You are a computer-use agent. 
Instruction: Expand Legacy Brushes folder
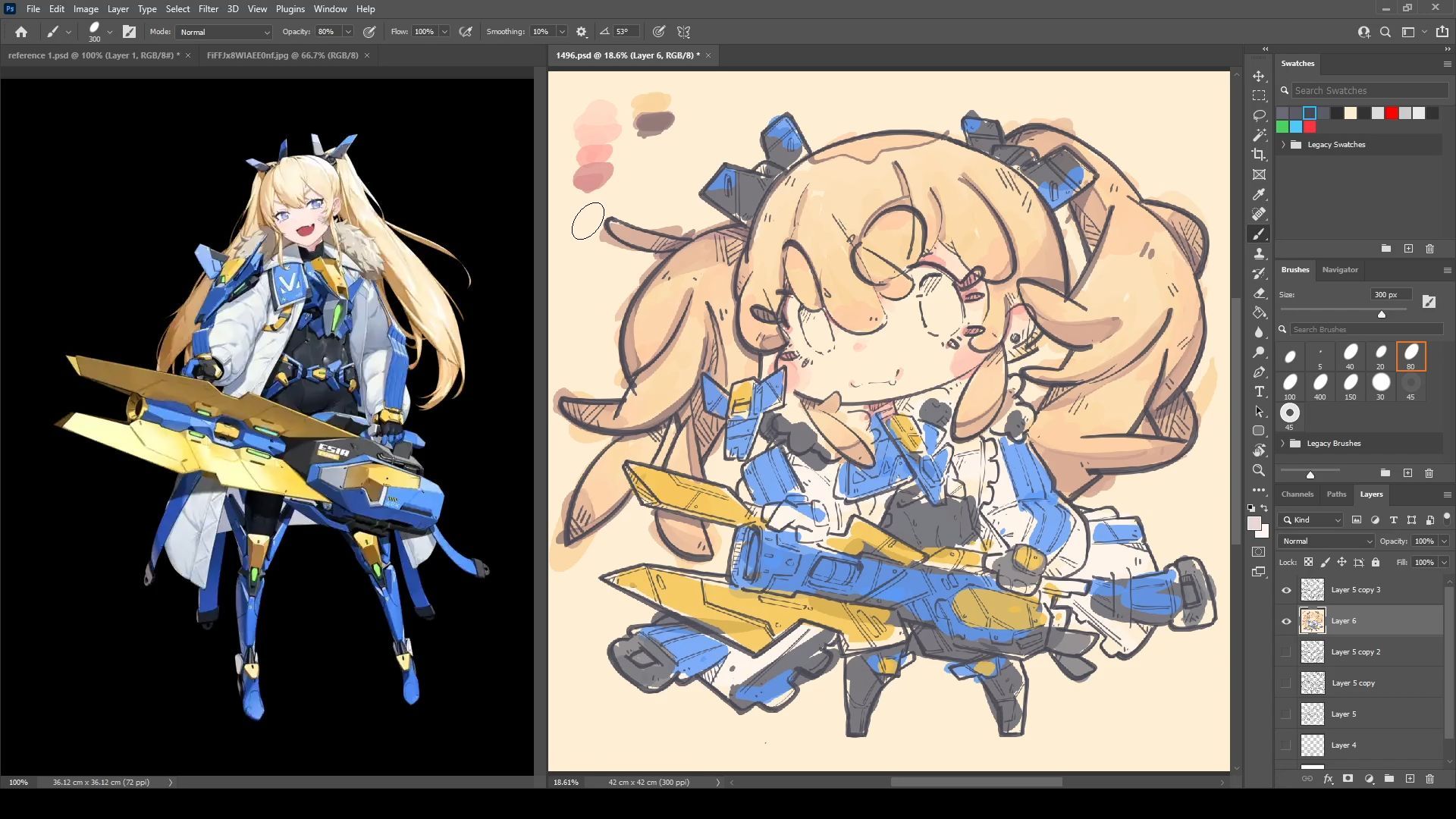(1283, 444)
